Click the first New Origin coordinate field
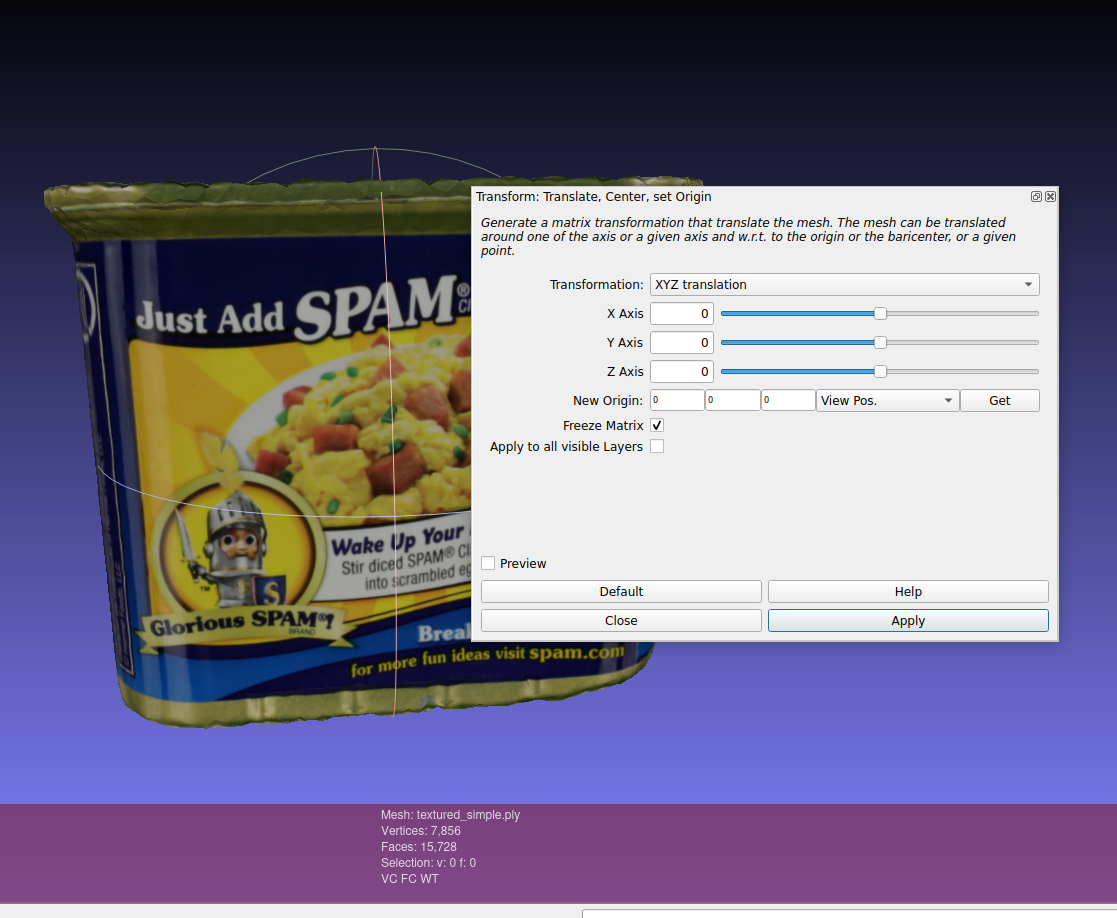This screenshot has width=1117, height=918. (677, 400)
